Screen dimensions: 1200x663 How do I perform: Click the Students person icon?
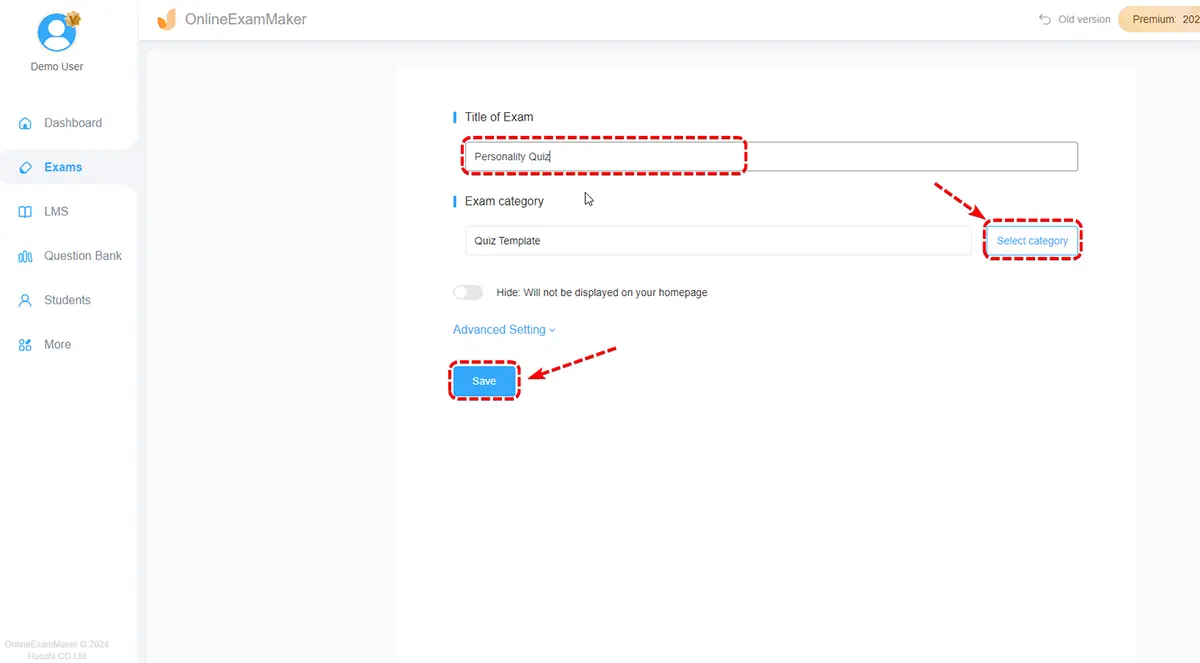pos(26,300)
